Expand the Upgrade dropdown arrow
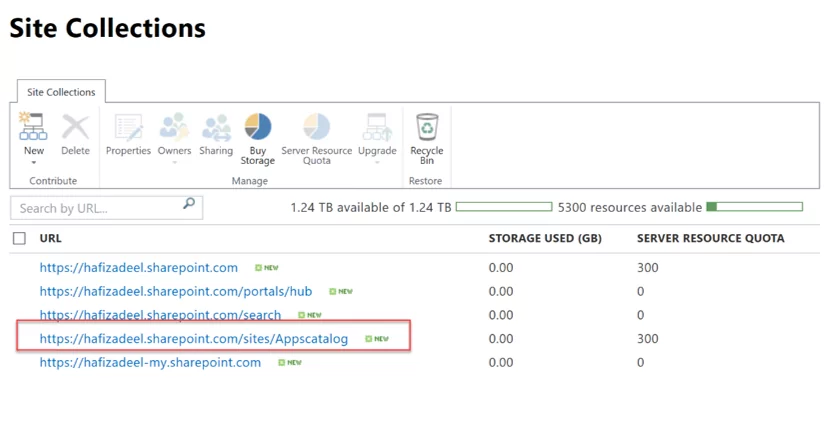The image size is (828, 428). (377, 163)
